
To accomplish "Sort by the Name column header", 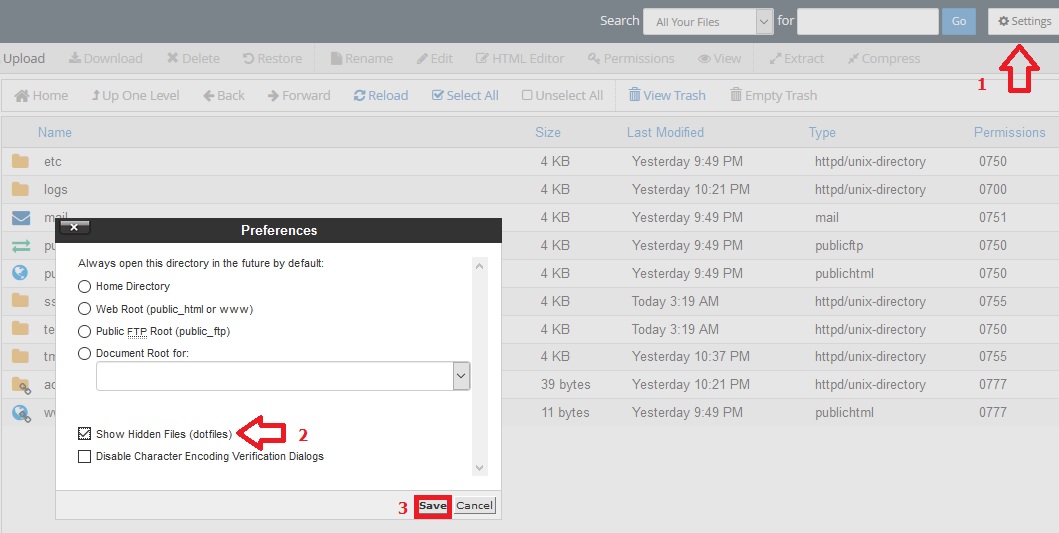I will point(55,132).
